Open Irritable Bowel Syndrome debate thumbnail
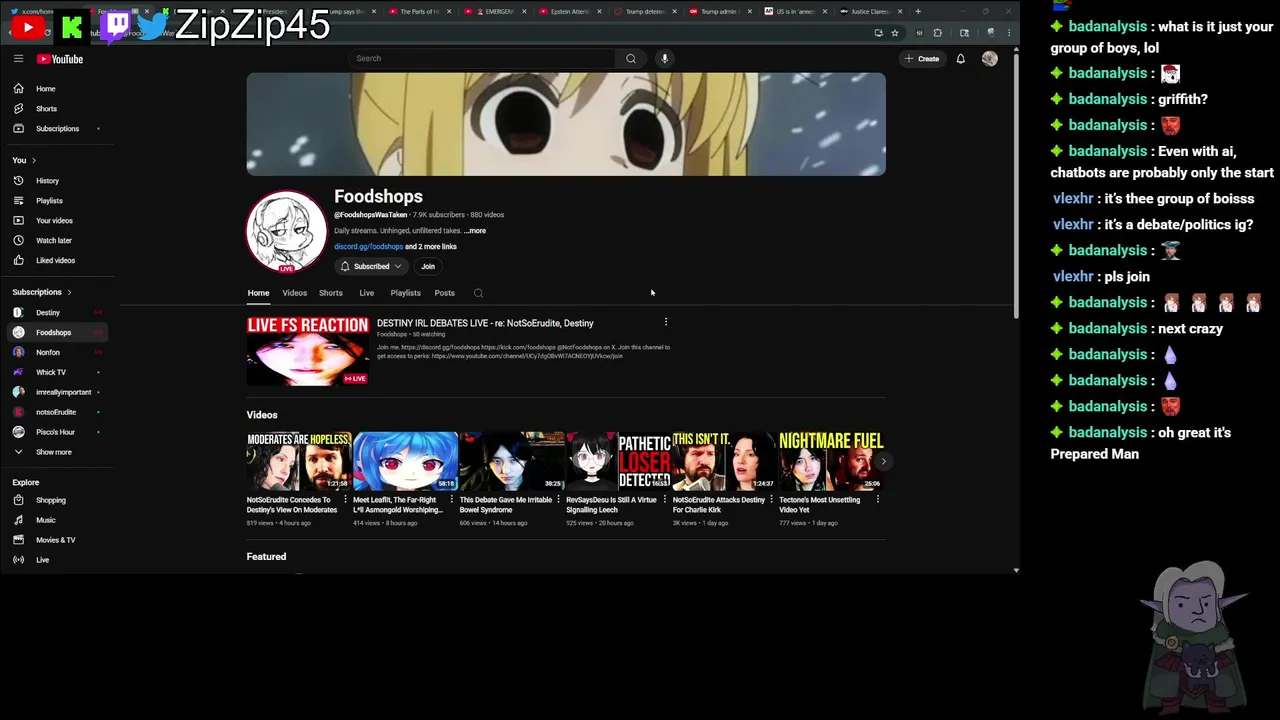This screenshot has height=720, width=1280. [512, 461]
